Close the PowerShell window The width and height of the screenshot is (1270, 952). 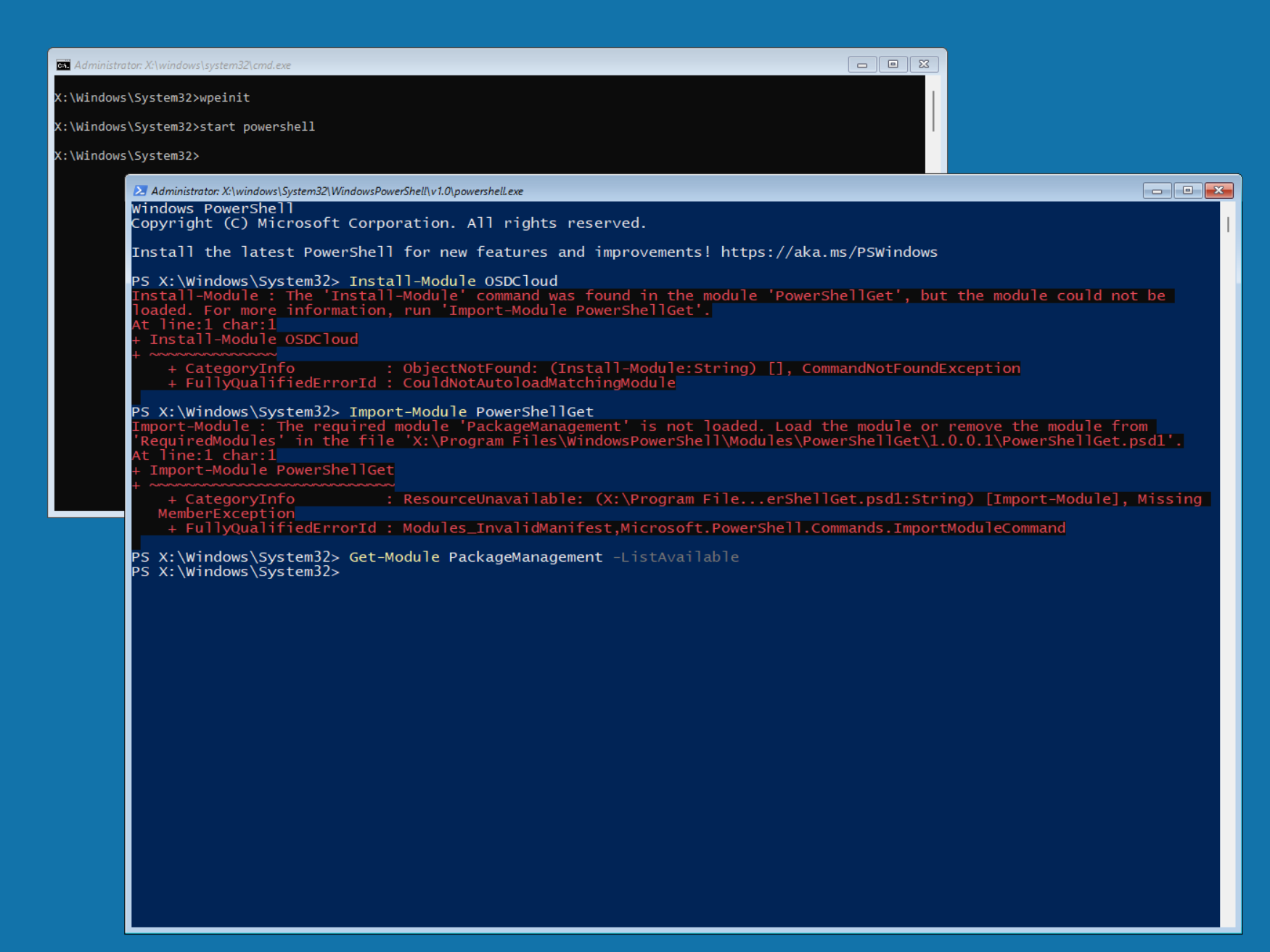1218,191
